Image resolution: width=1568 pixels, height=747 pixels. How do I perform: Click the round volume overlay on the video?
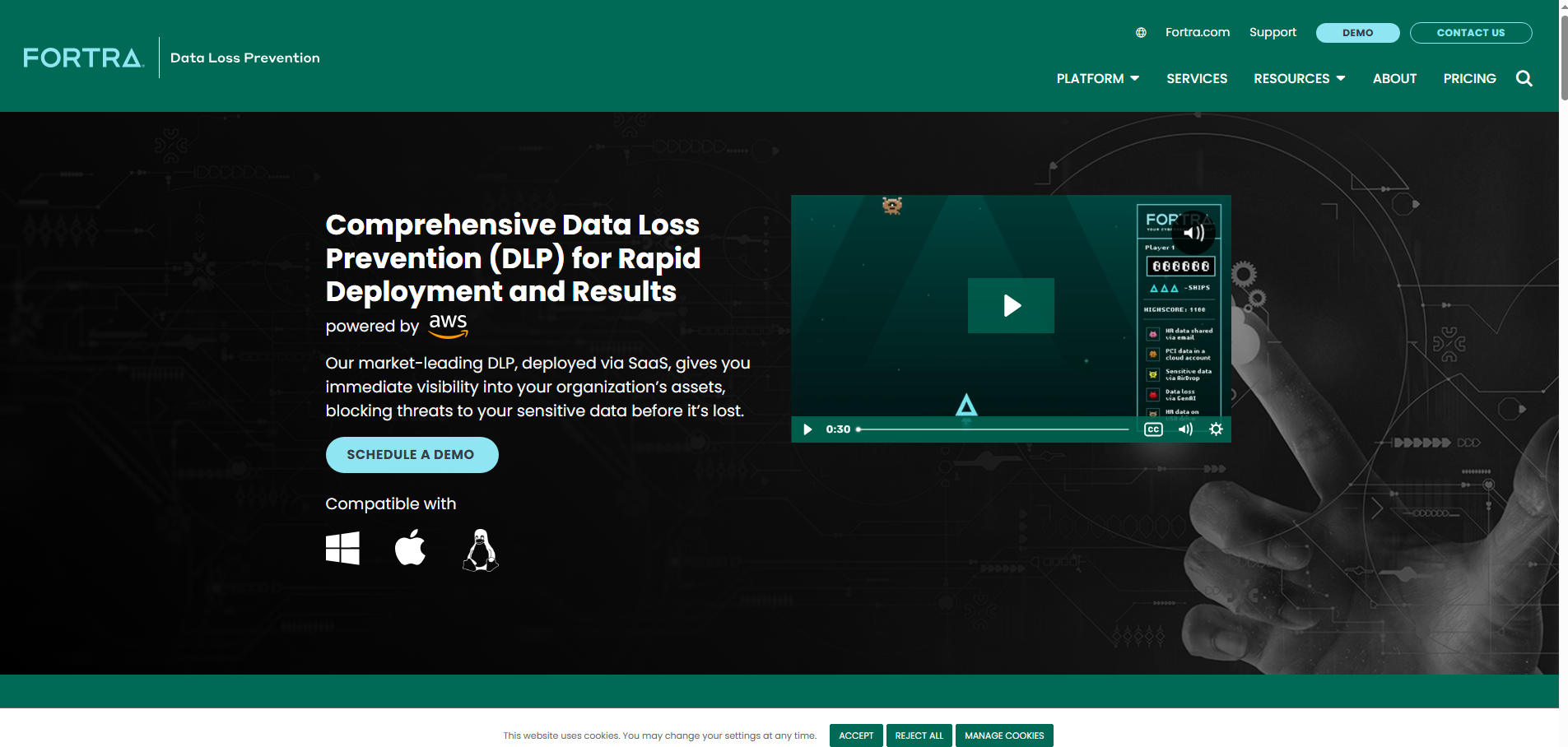[x=1193, y=233]
